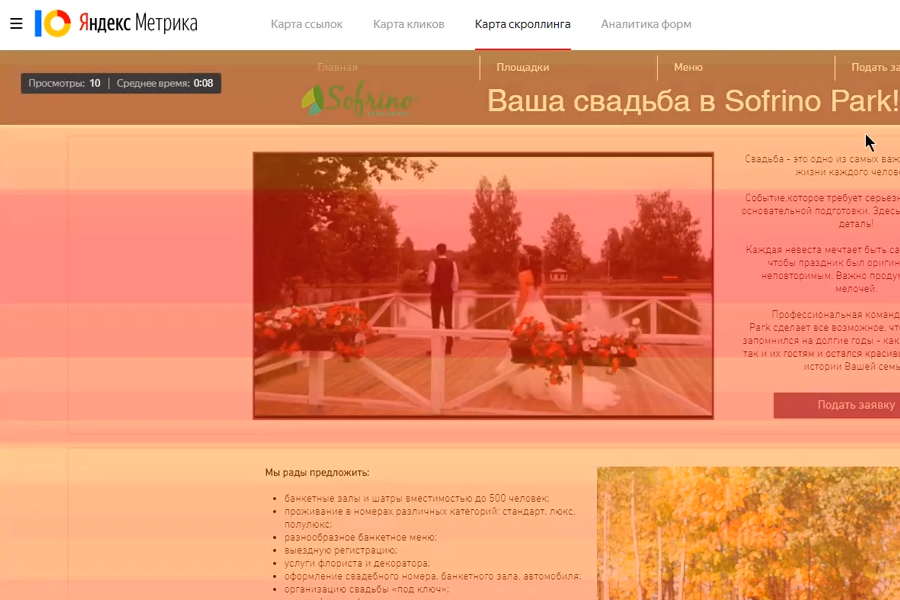
Task: Go to the Аналитика форм tab
Action: coord(645,24)
